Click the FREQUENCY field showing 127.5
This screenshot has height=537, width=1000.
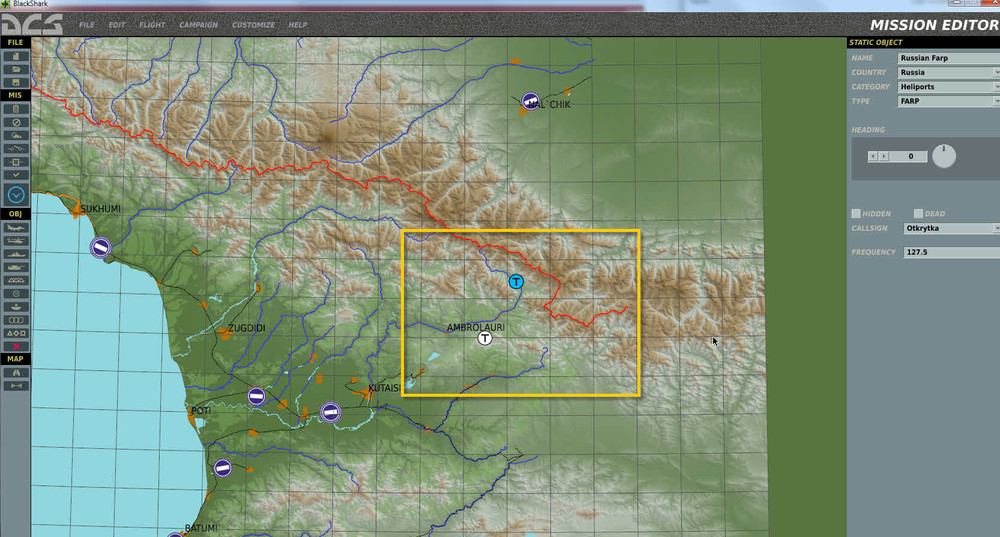click(x=952, y=252)
